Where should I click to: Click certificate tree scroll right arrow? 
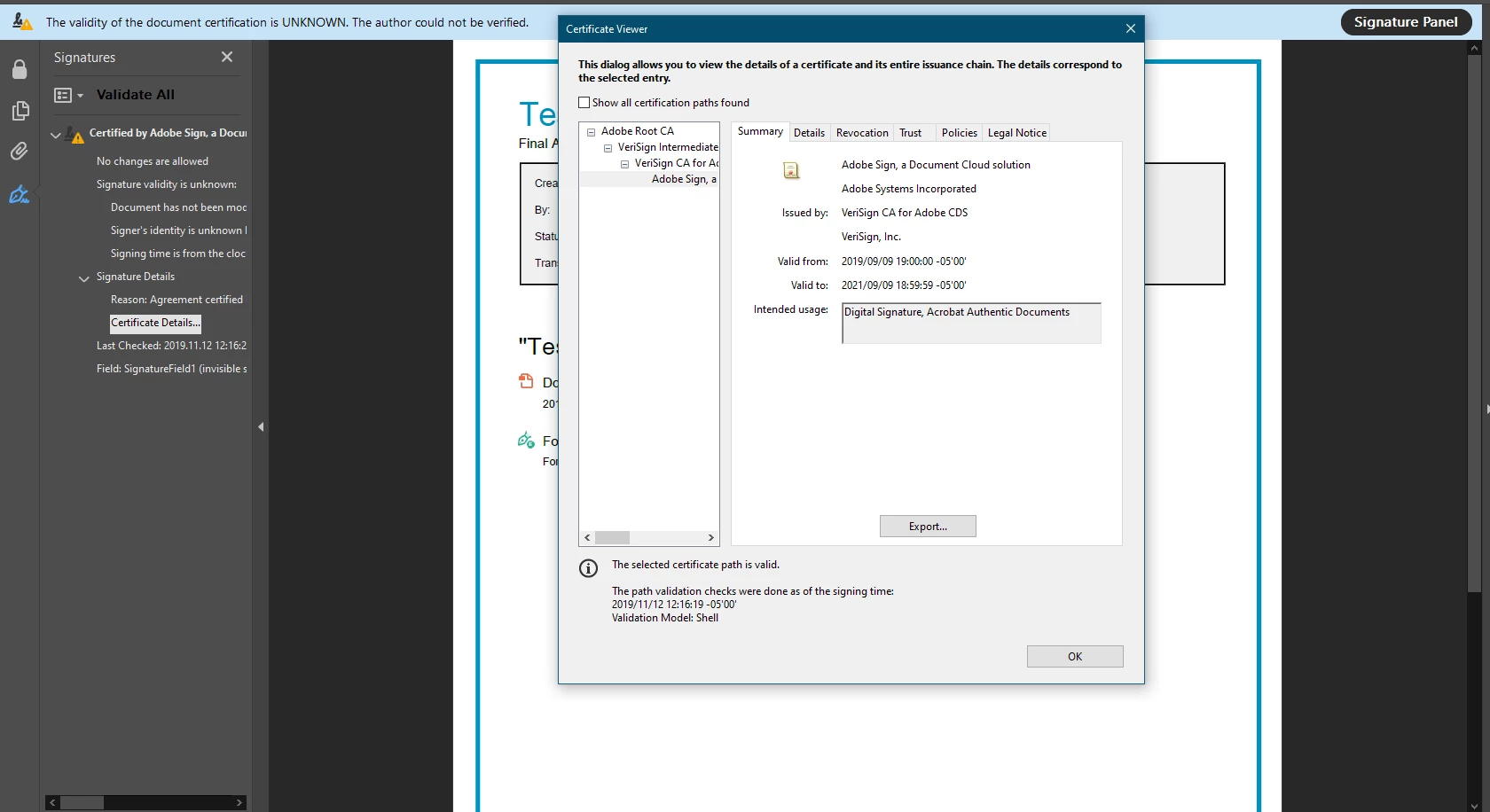tap(710, 538)
